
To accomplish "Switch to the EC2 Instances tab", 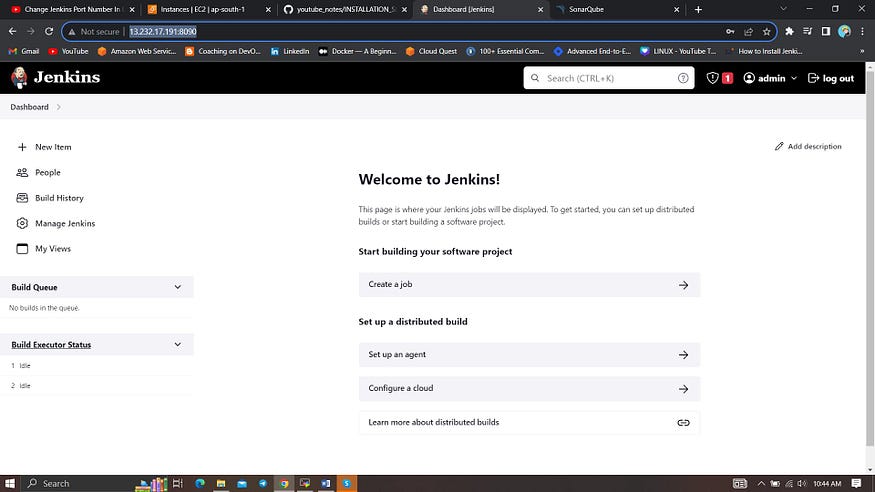I will click(x=208, y=9).
